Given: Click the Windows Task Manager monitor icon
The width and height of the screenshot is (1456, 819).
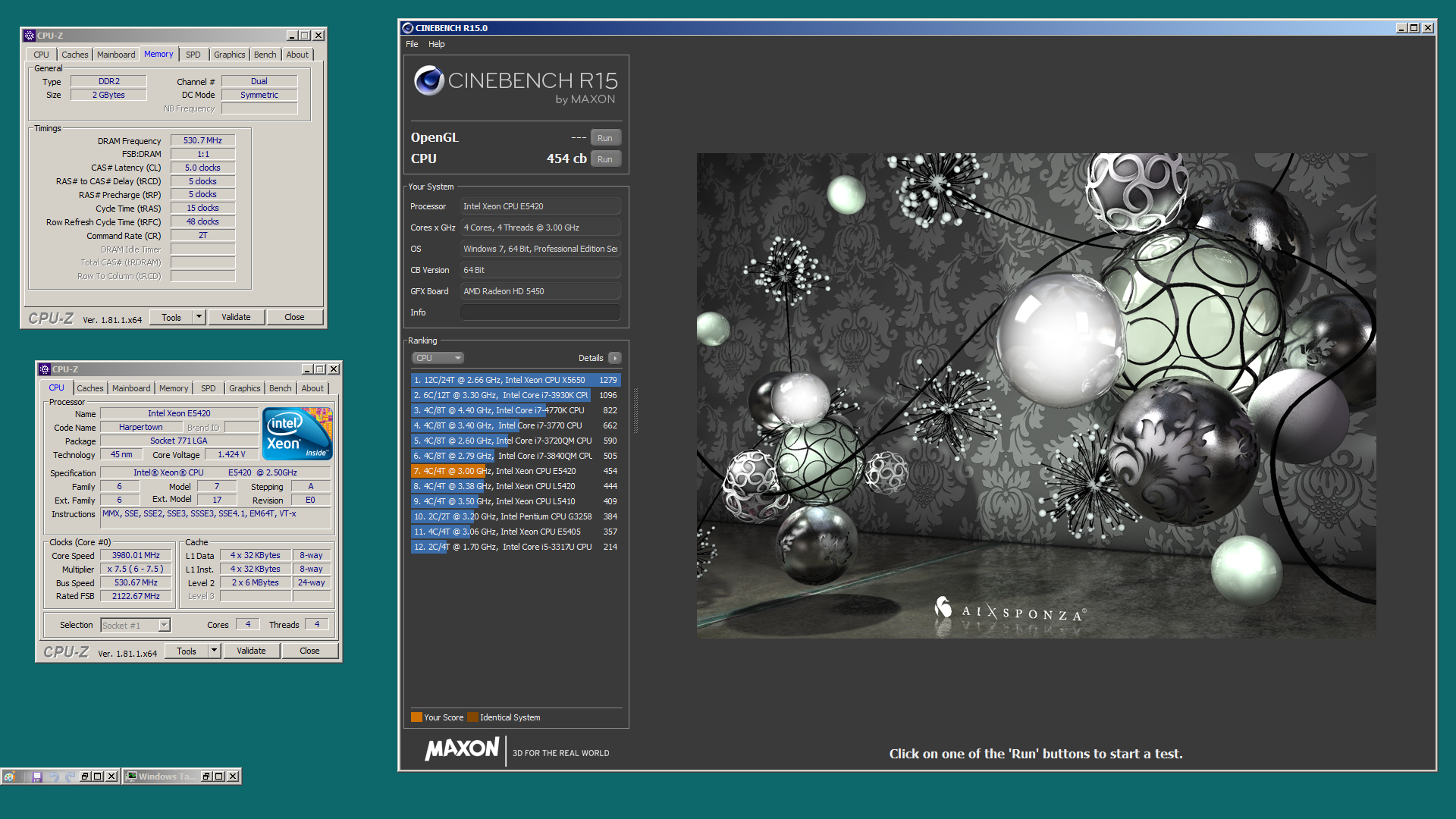Looking at the screenshot, I should click(x=131, y=777).
